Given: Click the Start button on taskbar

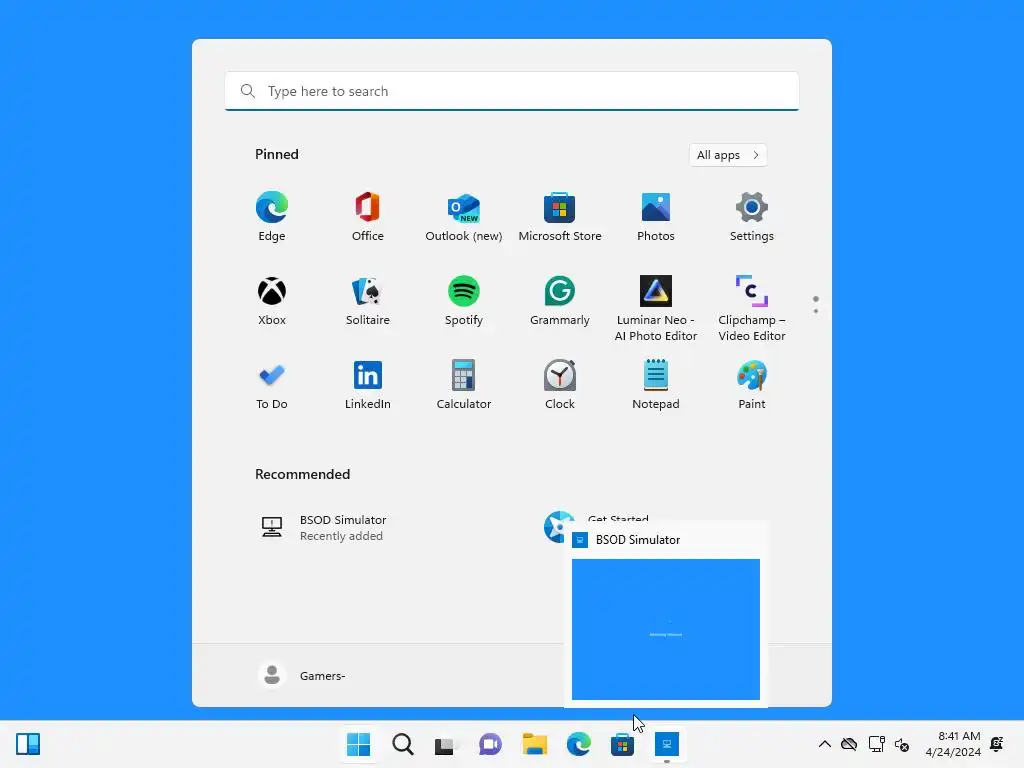Looking at the screenshot, I should [359, 744].
